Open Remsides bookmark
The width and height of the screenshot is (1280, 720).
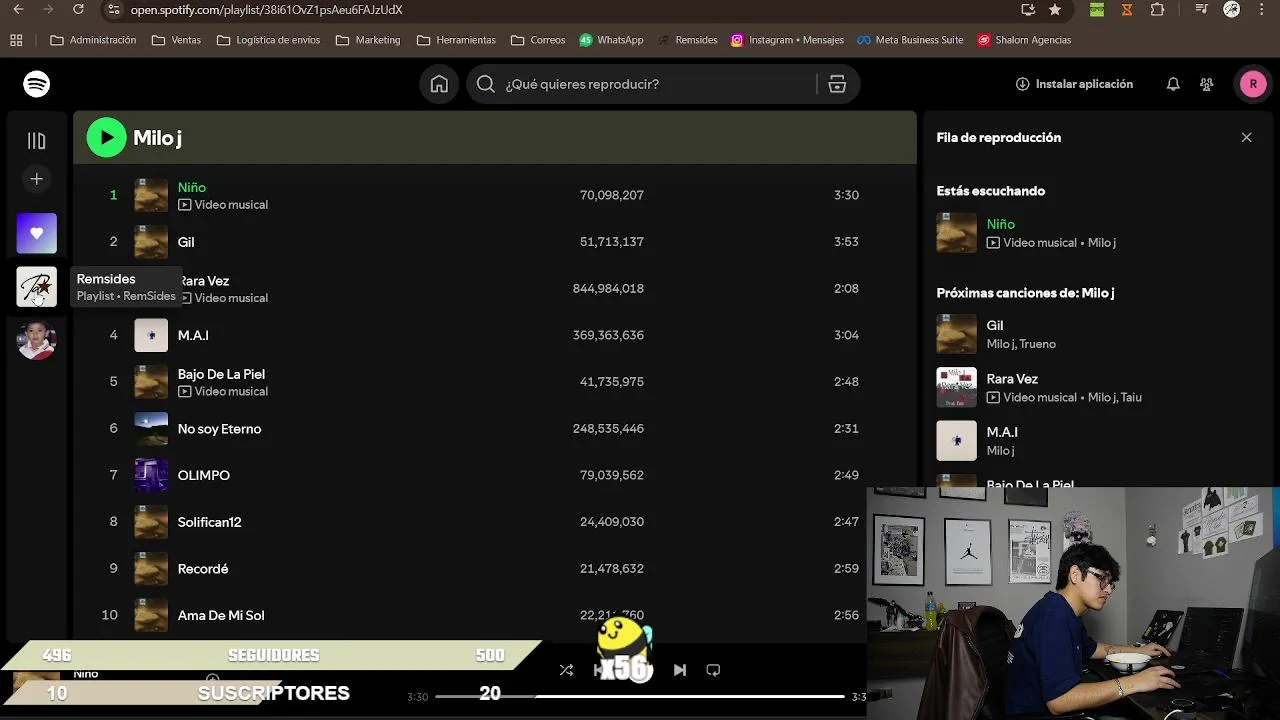688,40
